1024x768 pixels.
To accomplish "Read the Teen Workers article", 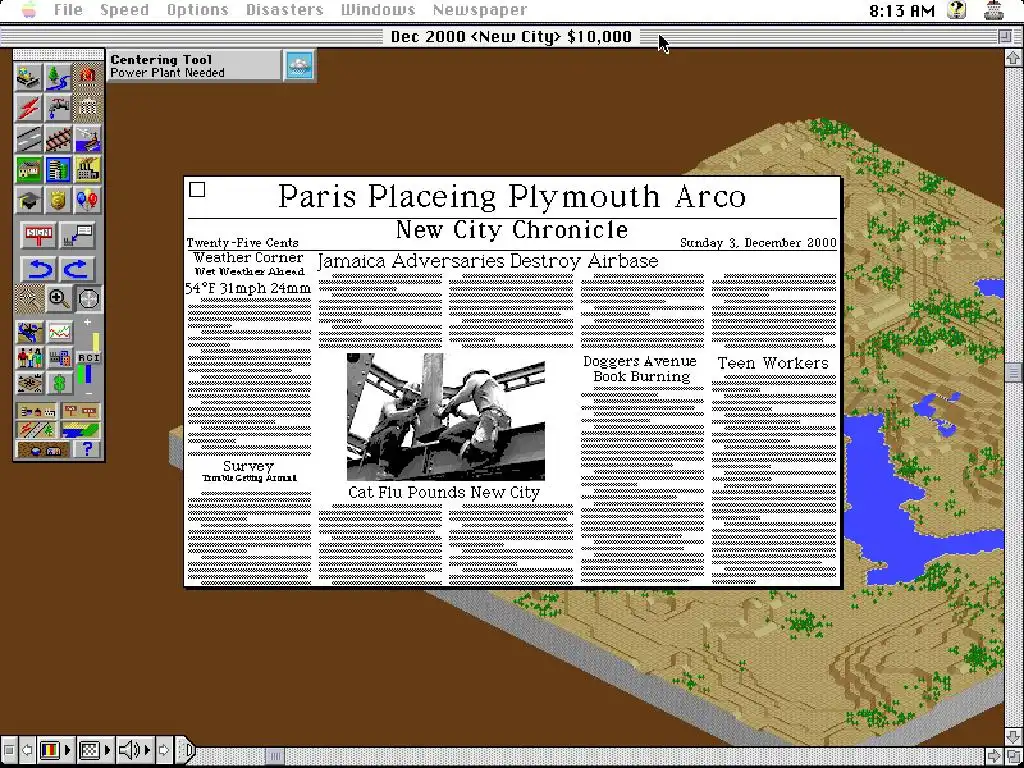I will [773, 363].
